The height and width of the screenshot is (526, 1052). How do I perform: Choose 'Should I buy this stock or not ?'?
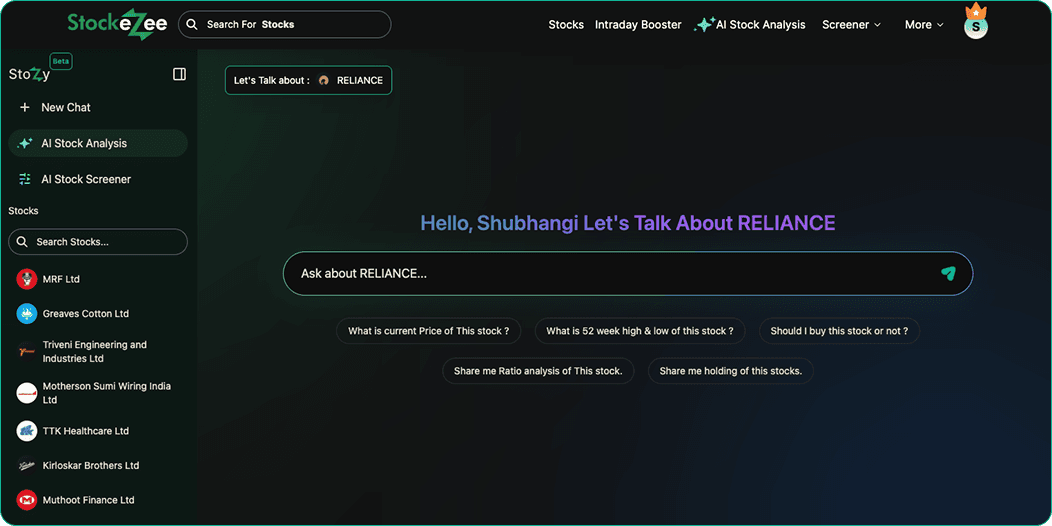[839, 331]
